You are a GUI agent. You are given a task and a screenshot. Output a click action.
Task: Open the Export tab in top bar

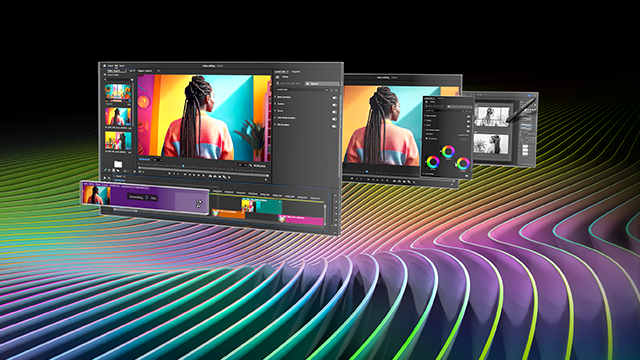pos(122,65)
